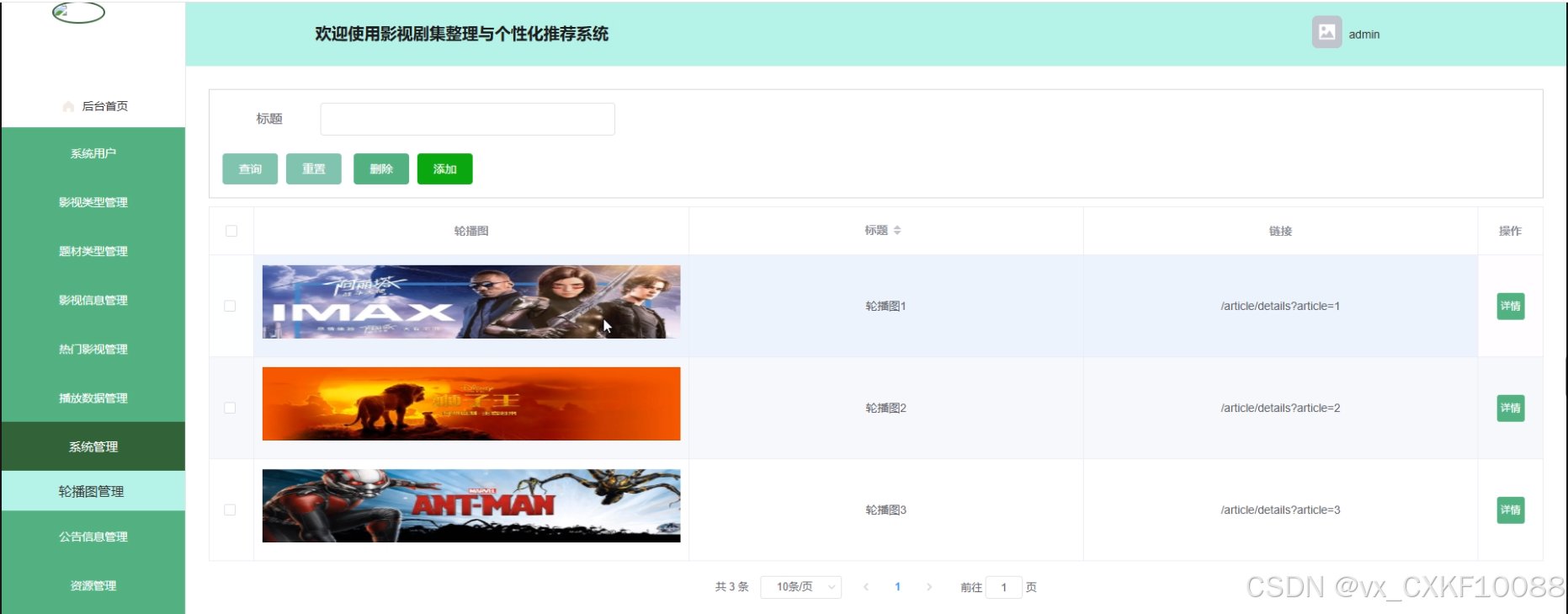Open 详情 for 轮播图1 row
The image size is (1568, 614).
1511,306
